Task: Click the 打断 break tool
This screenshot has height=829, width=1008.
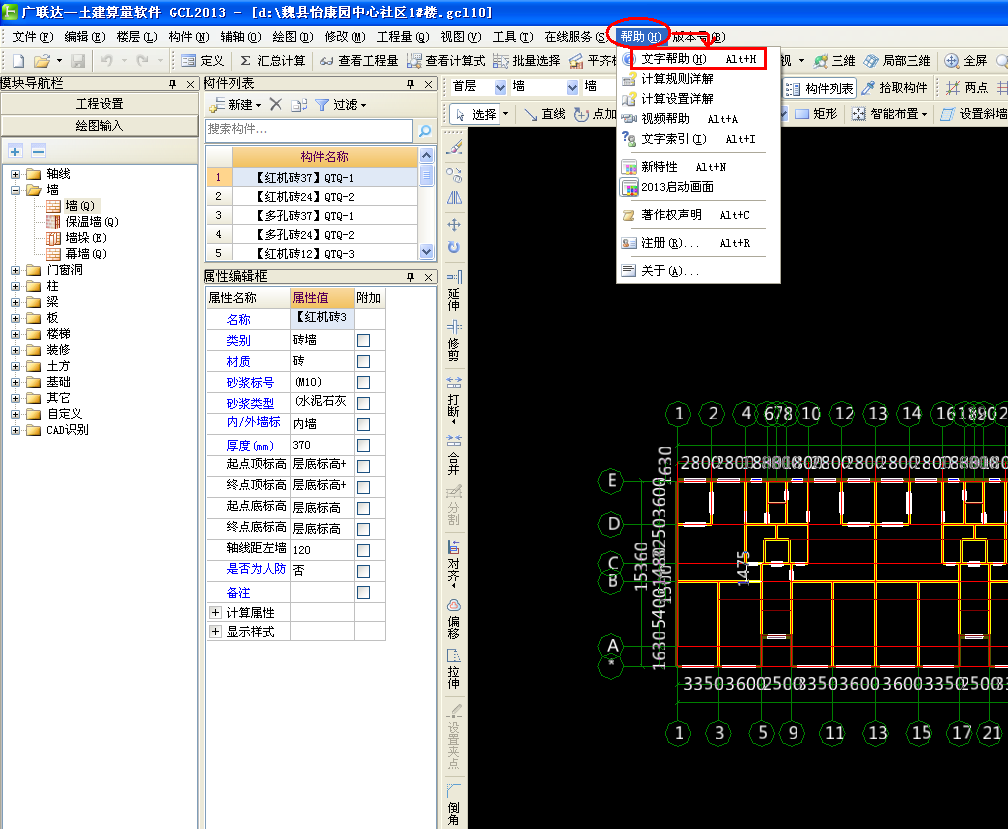Action: click(x=454, y=398)
